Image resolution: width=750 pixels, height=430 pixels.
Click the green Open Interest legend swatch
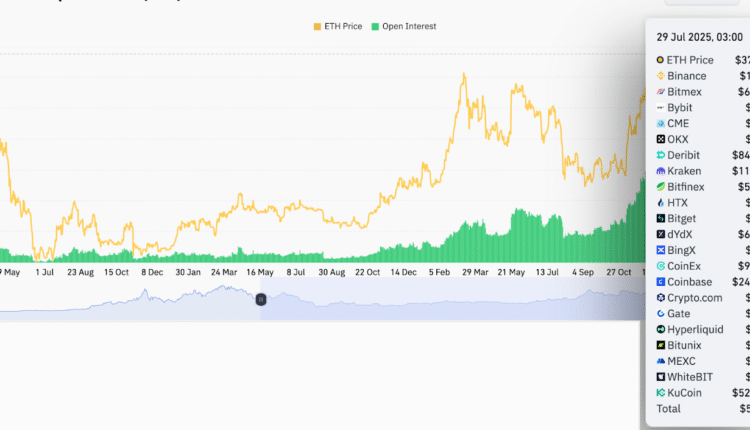pyautogui.click(x=375, y=26)
